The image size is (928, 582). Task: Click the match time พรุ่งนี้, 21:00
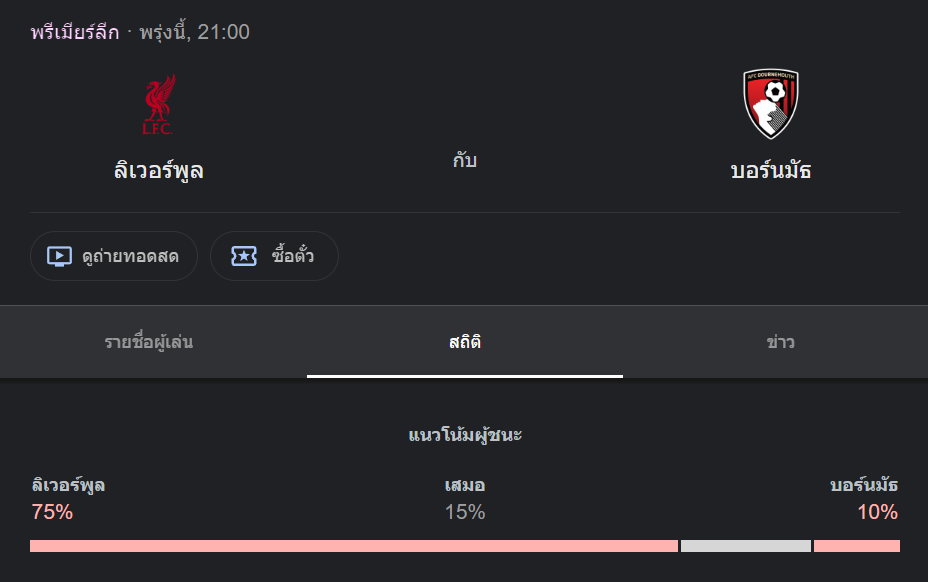195,31
